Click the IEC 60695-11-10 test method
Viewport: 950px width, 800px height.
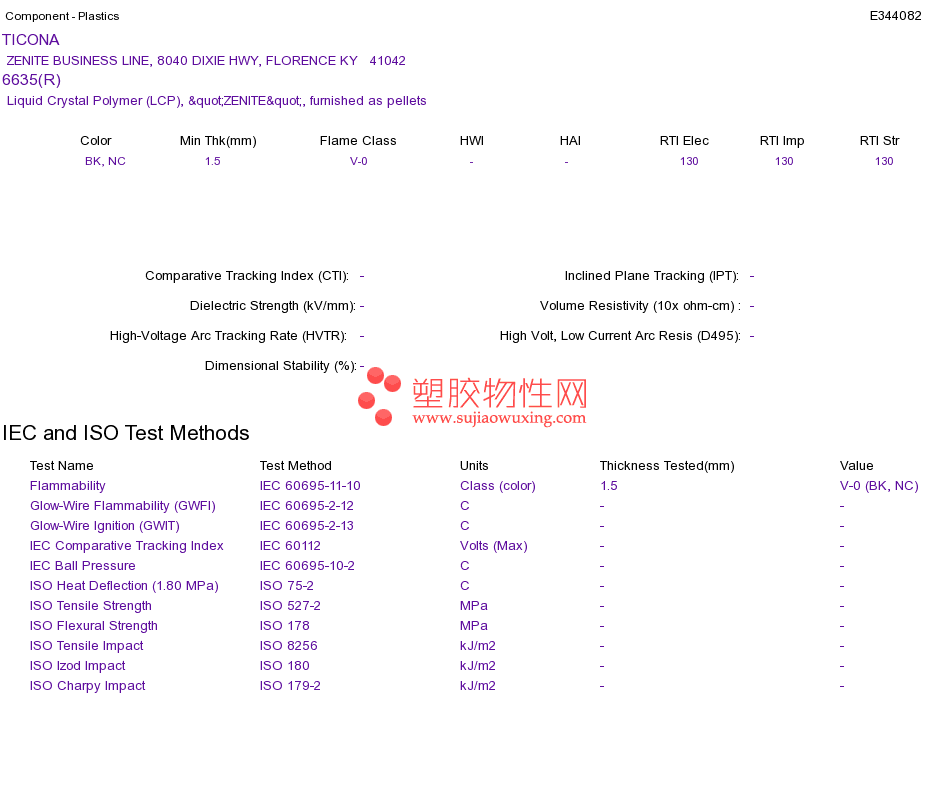point(310,485)
